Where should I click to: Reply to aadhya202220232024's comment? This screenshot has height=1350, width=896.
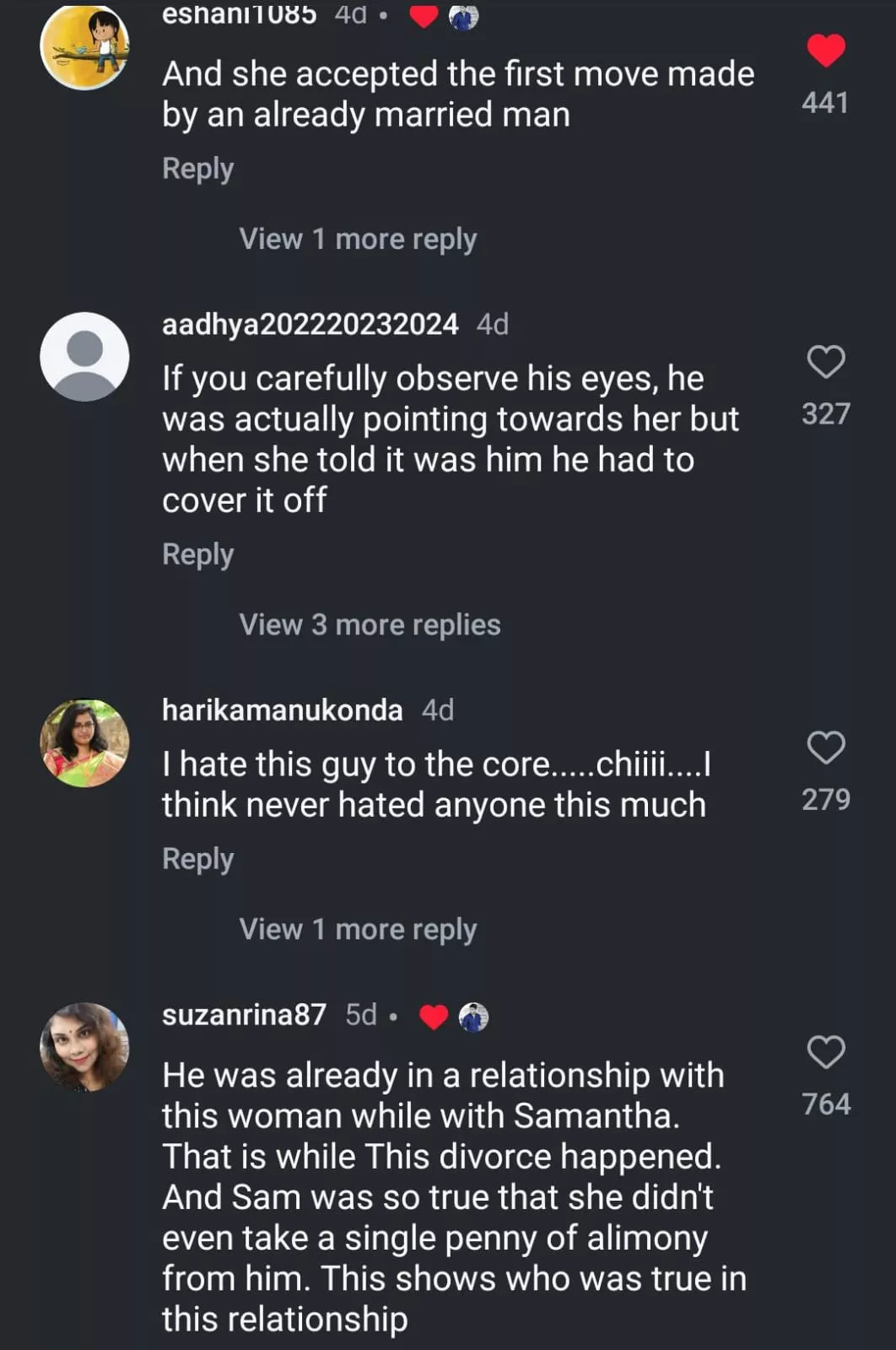click(x=197, y=554)
